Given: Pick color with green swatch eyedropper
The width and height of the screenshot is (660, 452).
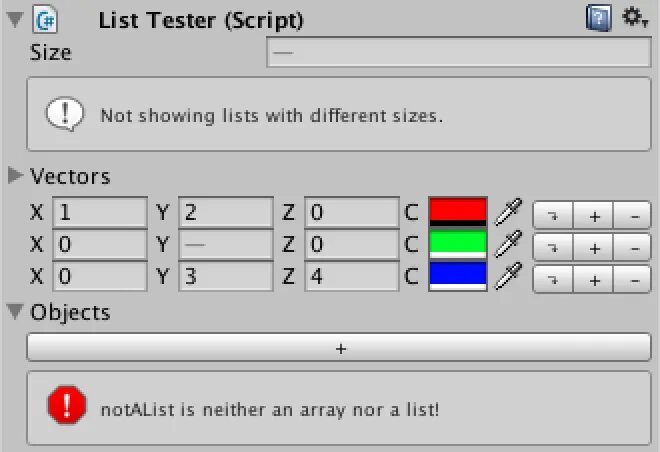Looking at the screenshot, I should point(508,244).
